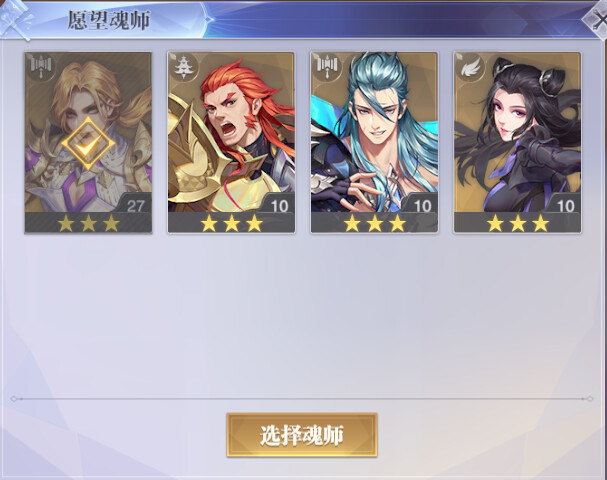Click the three stars under red-haired card

pyautogui.click(x=231, y=223)
